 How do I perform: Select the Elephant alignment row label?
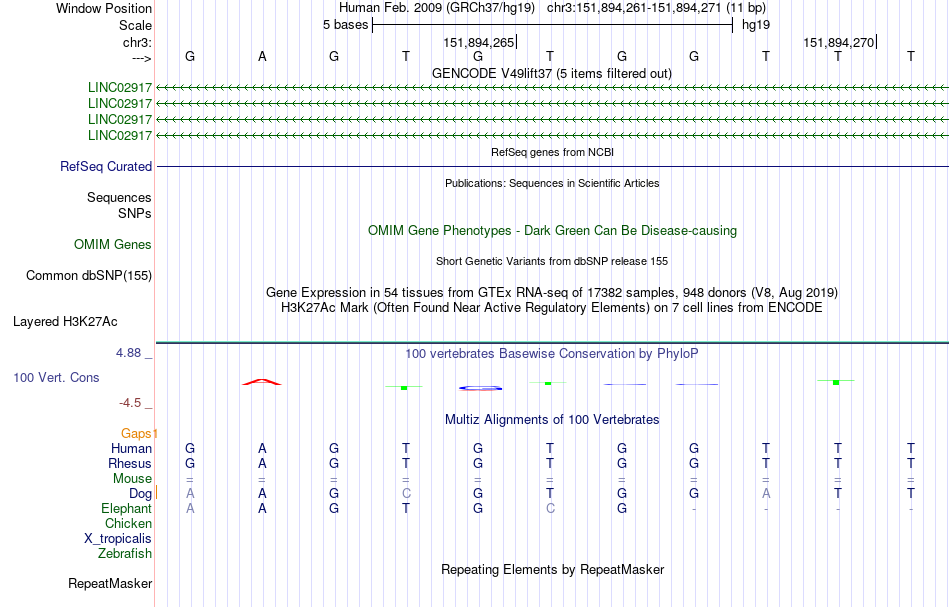(x=127, y=508)
